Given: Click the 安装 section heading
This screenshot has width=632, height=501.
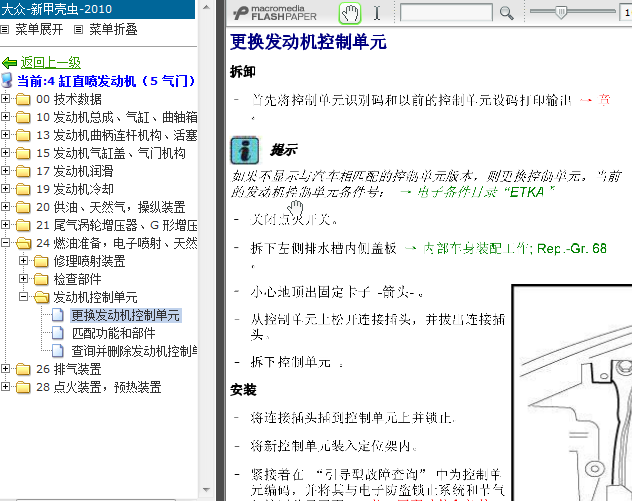Looking at the screenshot, I should click(243, 390).
